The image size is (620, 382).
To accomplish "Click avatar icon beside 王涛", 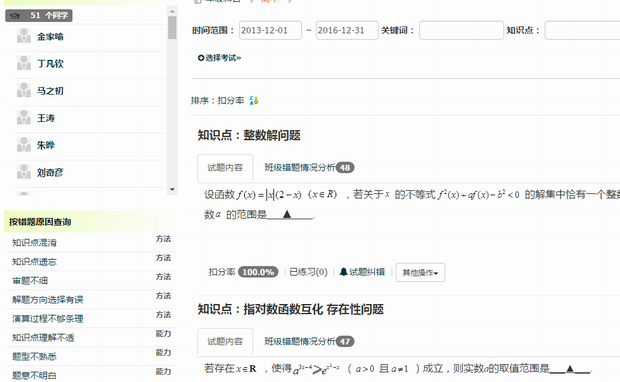I will pos(24,118).
